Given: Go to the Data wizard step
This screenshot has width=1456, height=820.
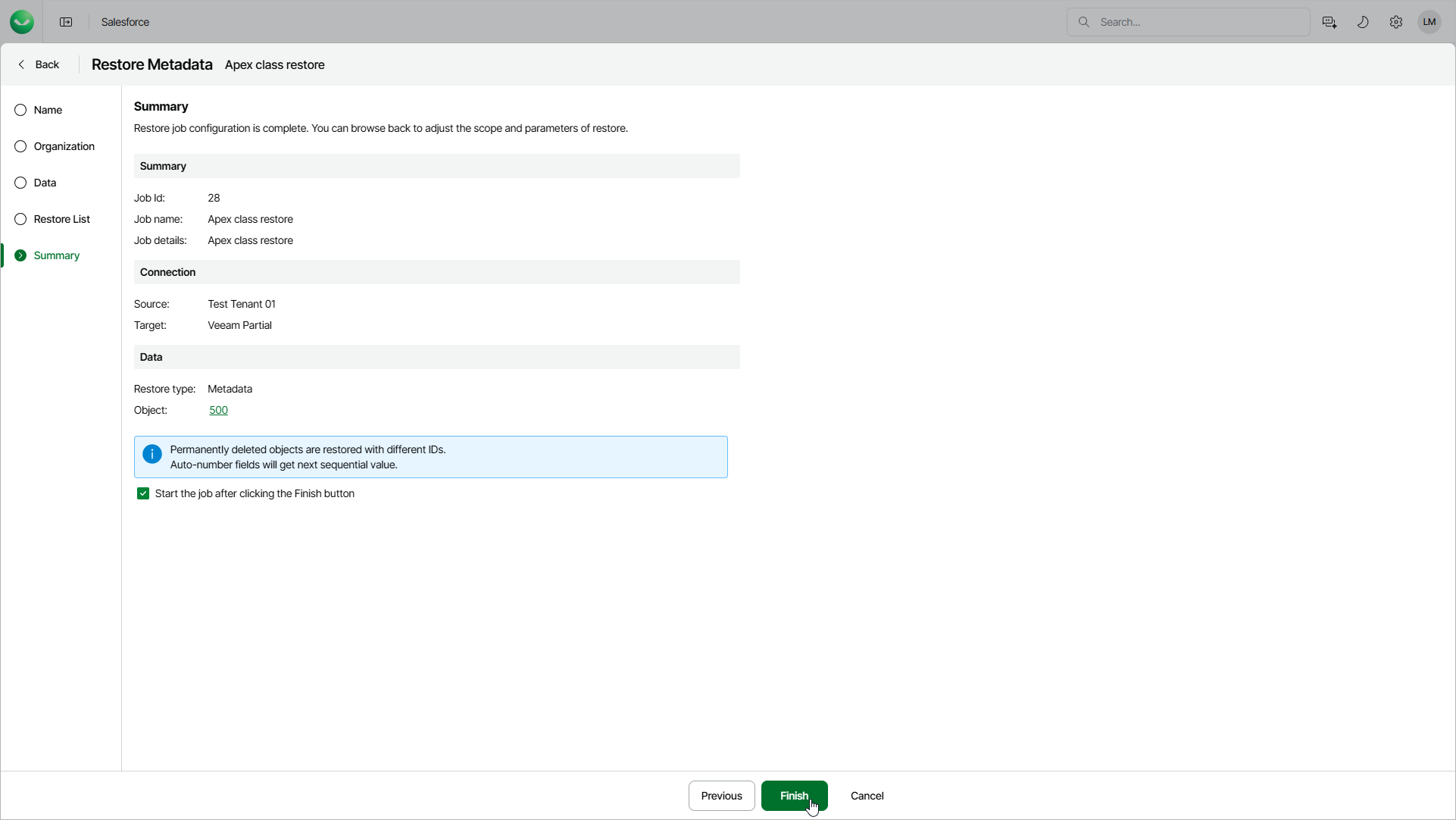Looking at the screenshot, I should (x=45, y=183).
